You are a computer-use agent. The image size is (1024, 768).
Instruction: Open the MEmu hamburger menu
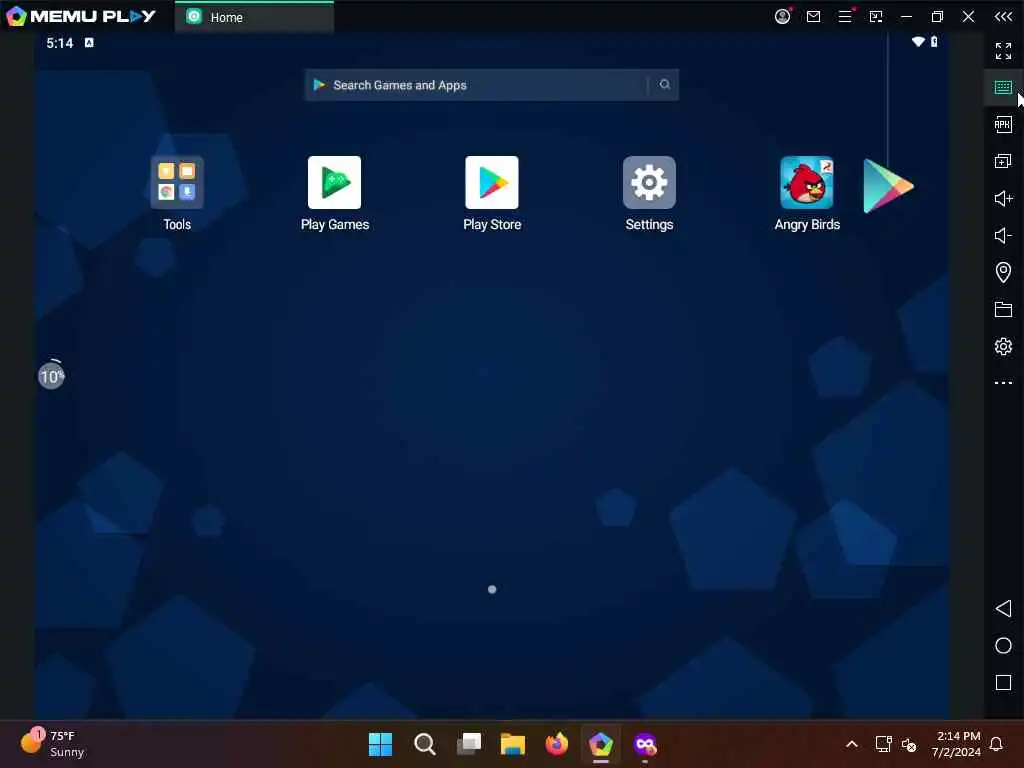click(844, 16)
